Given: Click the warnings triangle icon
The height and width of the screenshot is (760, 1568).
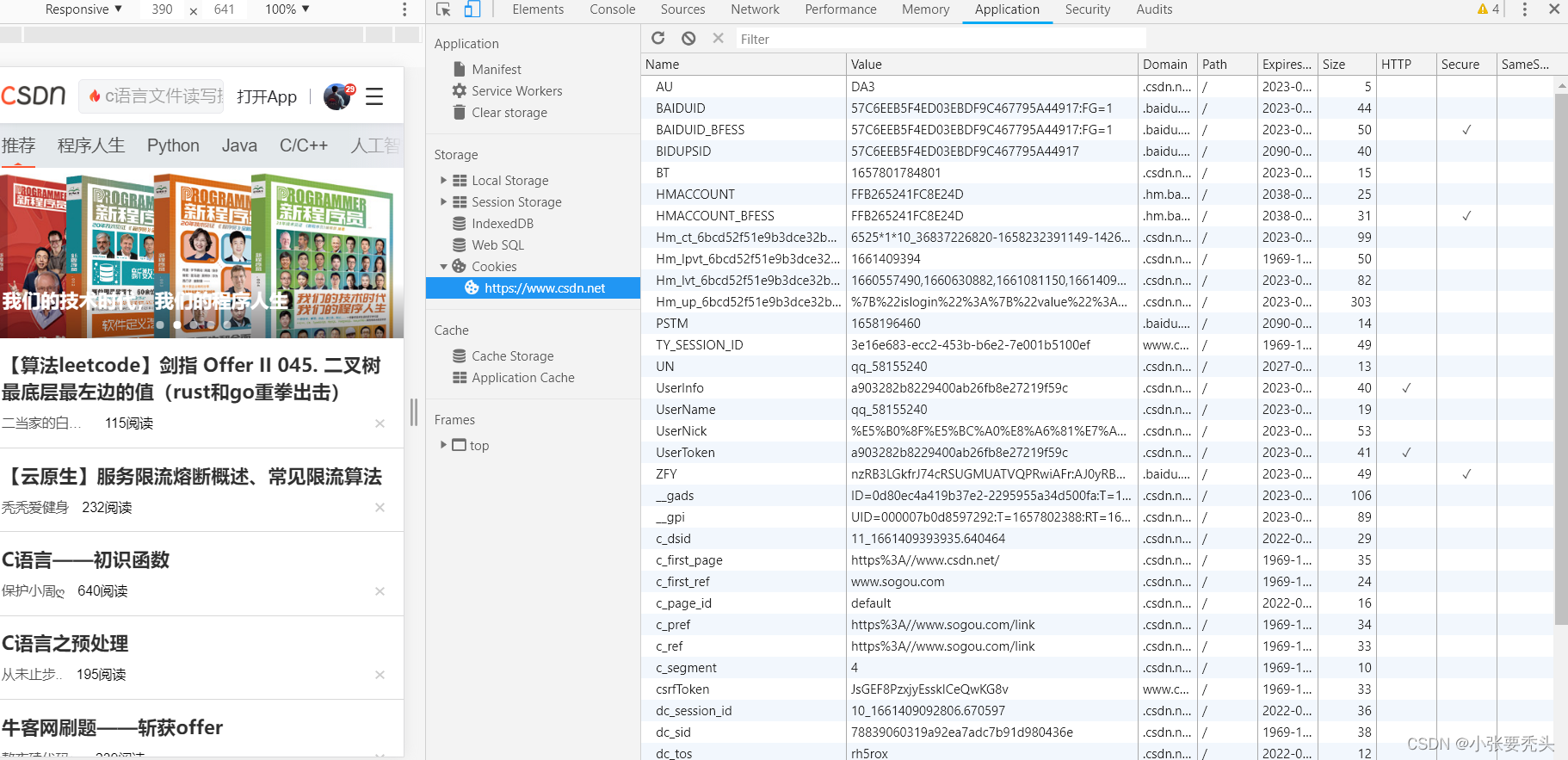Looking at the screenshot, I should pyautogui.click(x=1483, y=9).
